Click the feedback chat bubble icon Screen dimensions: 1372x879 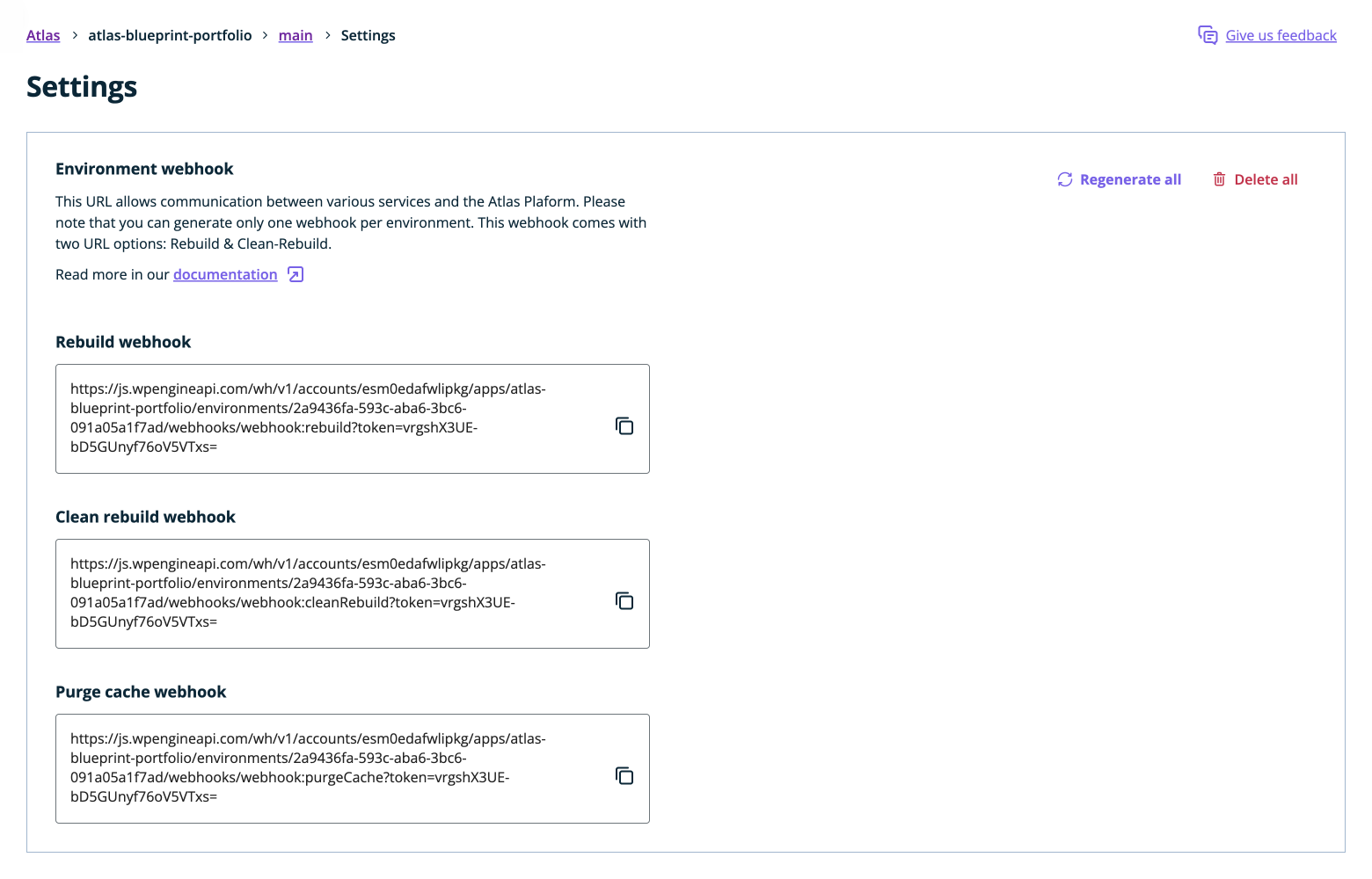click(1208, 35)
